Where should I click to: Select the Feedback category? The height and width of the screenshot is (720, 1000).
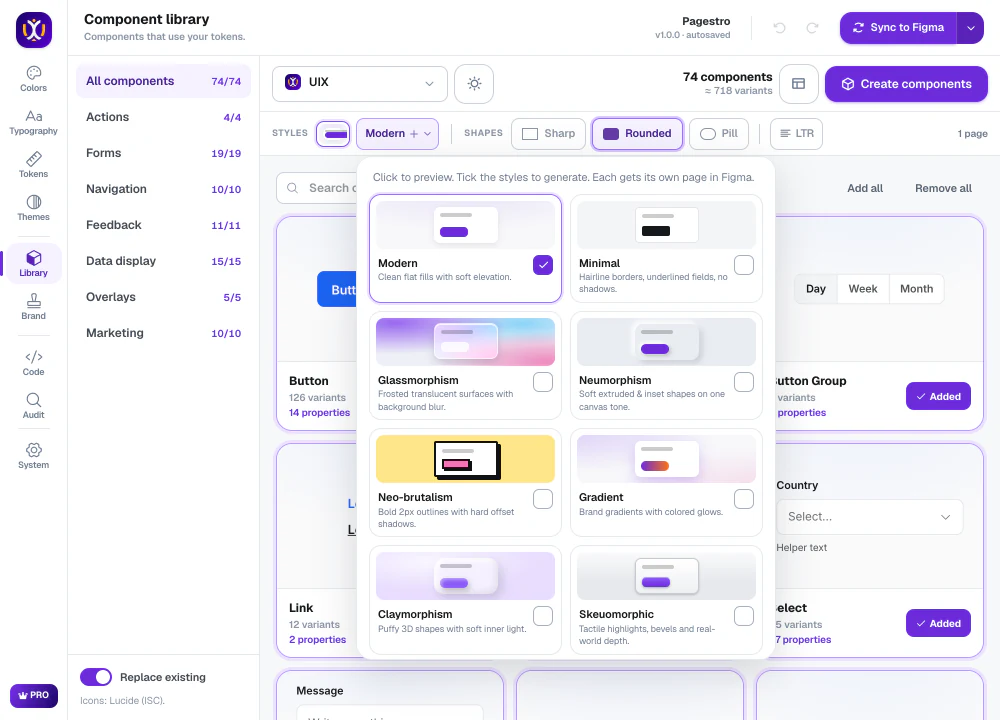click(x=163, y=225)
